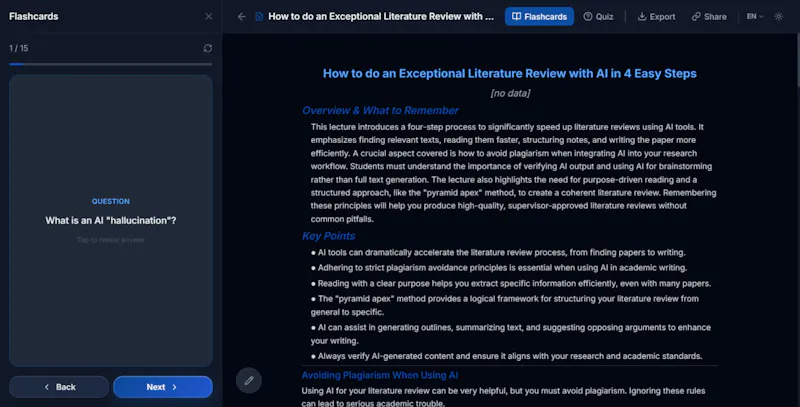
Task: Close the Flashcards side panel
Action: (x=208, y=16)
